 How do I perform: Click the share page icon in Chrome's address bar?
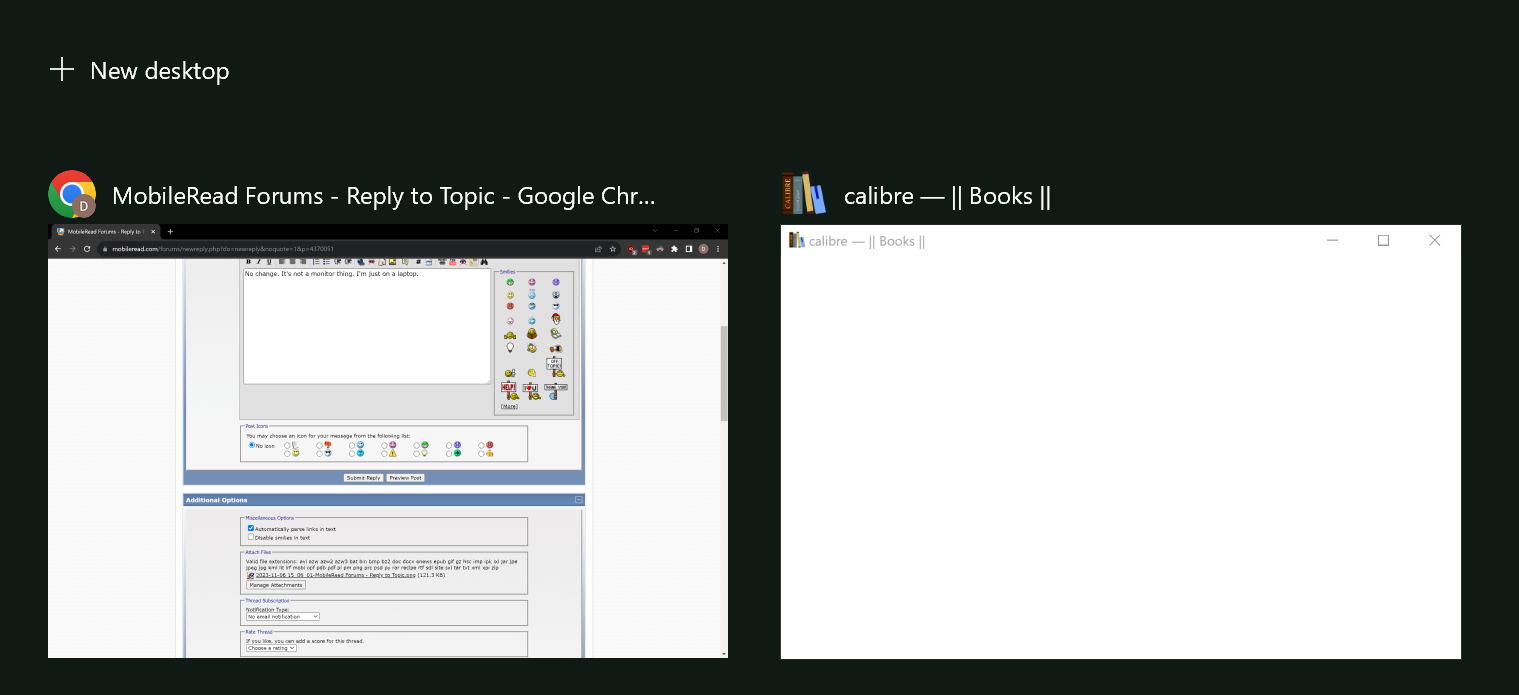(x=598, y=249)
